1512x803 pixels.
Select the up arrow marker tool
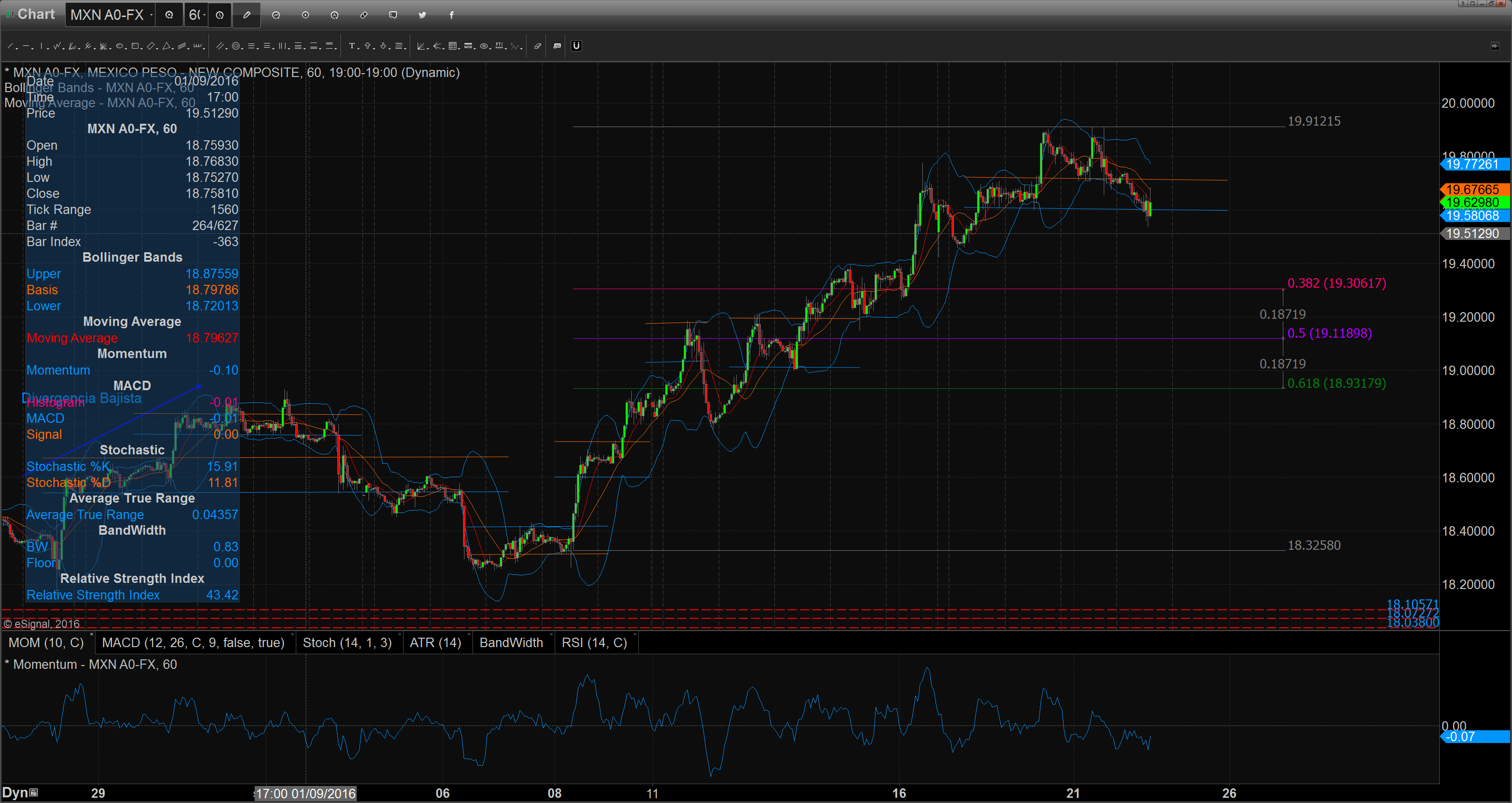pos(368,46)
